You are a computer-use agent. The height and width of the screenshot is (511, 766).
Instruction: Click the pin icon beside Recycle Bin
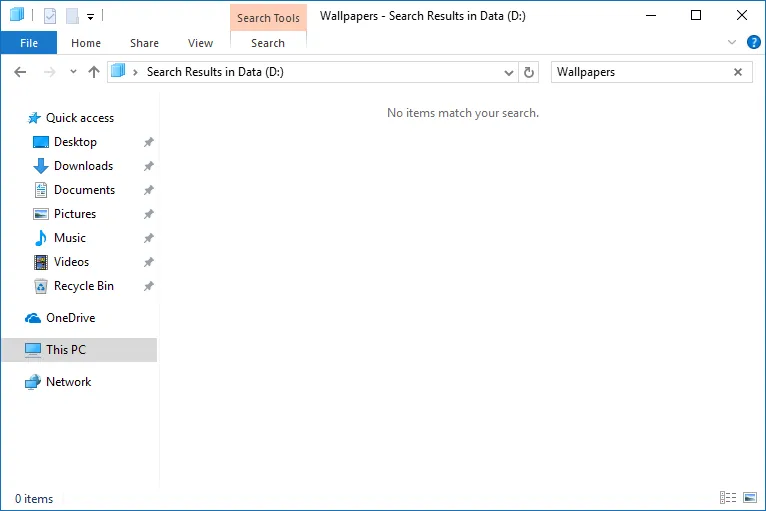tap(149, 286)
